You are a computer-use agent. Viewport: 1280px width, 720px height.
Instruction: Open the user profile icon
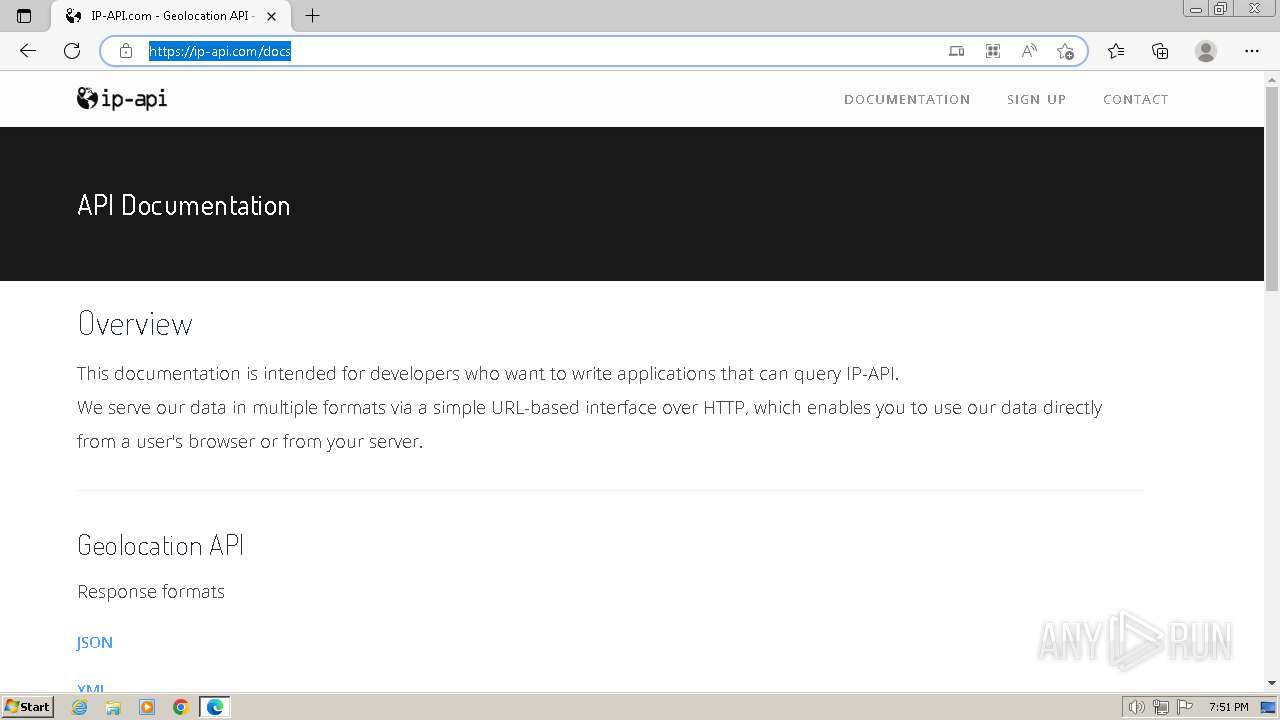tap(1206, 51)
